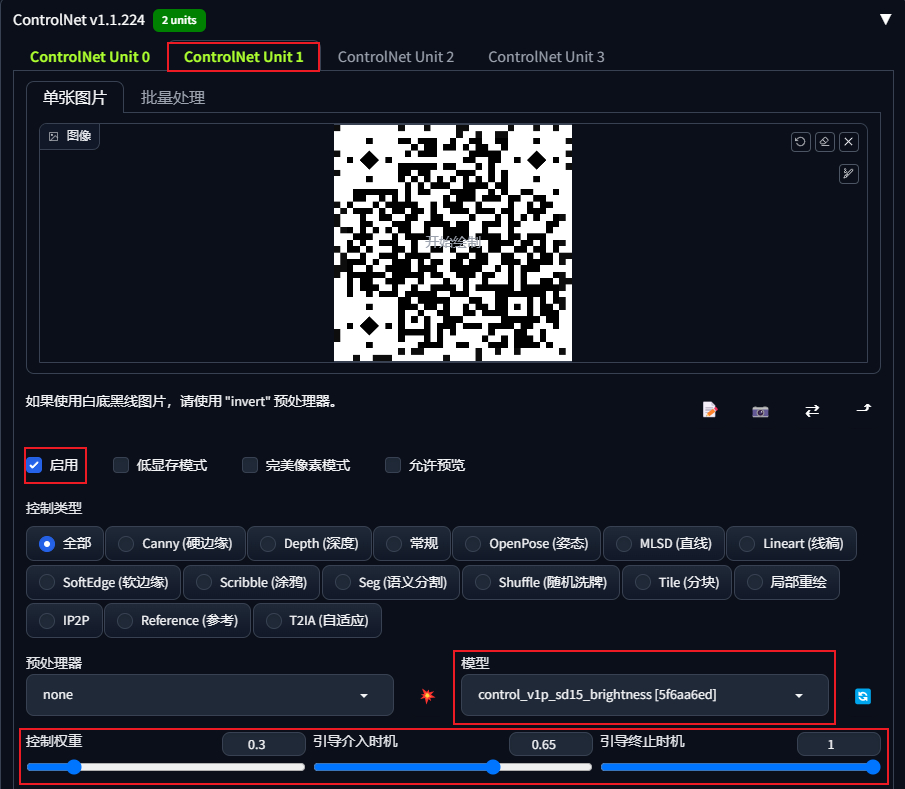The image size is (905, 789).
Task: Enable 低显存模式 low VRAM checkbox
Action: pyautogui.click(x=121, y=465)
